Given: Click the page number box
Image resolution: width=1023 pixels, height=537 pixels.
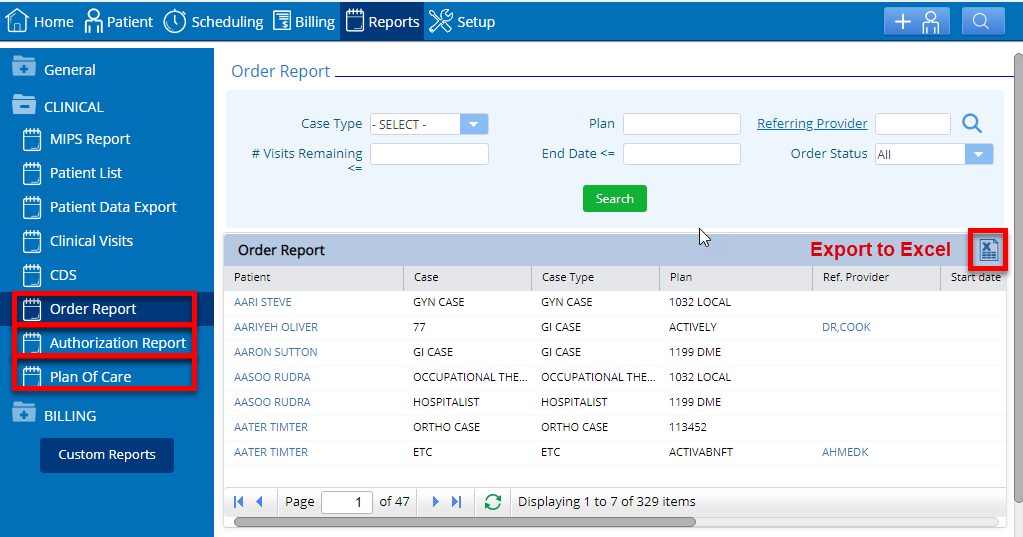Looking at the screenshot, I should click(346, 502).
